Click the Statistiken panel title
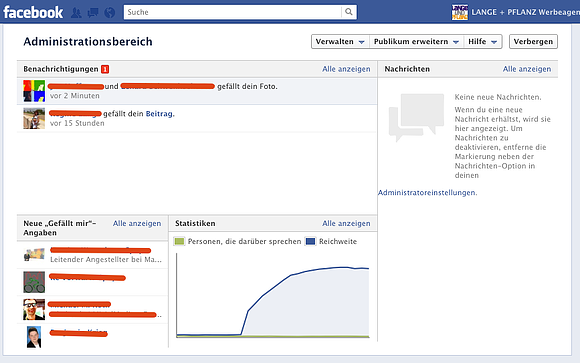This screenshot has height=363, width=580. point(195,223)
